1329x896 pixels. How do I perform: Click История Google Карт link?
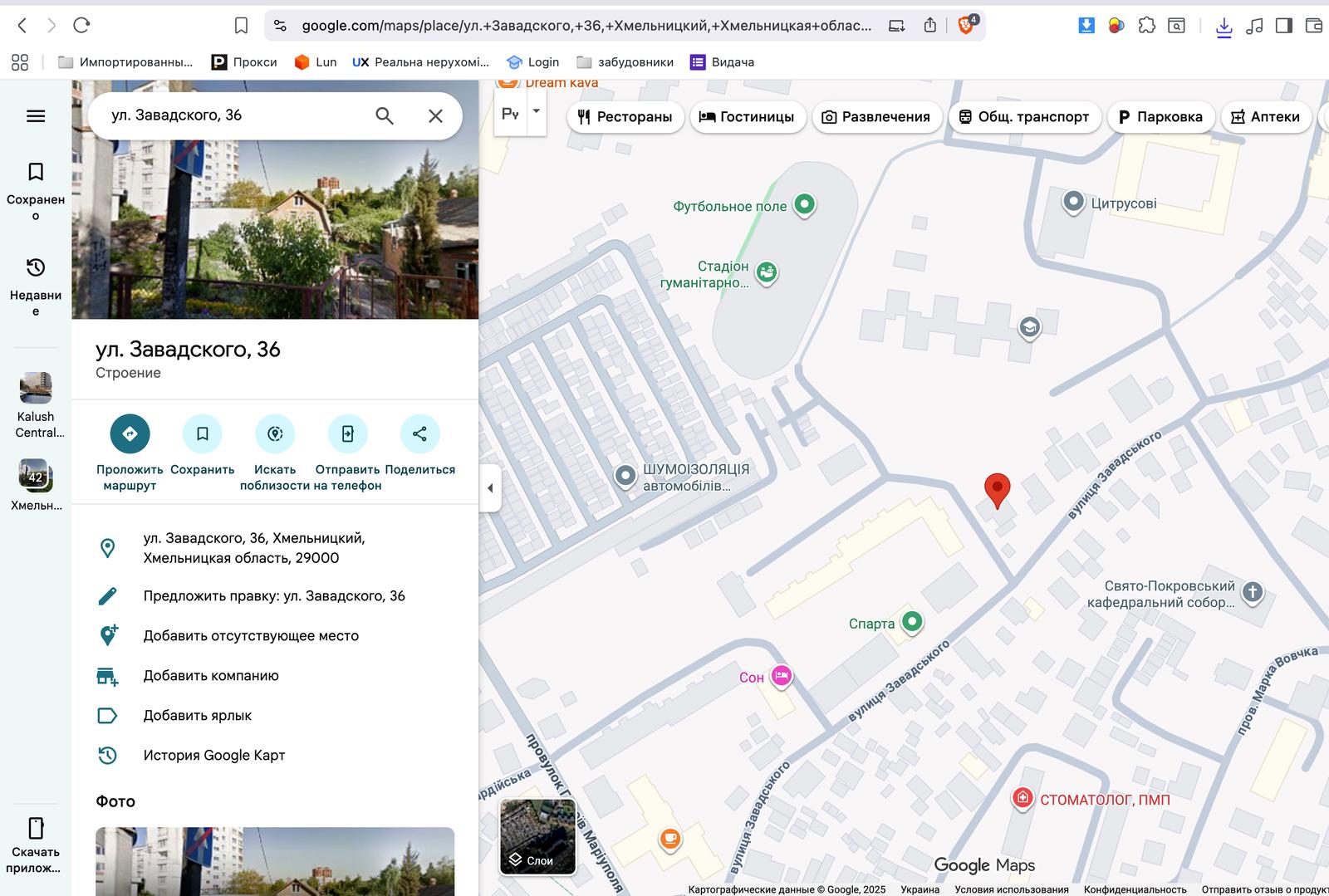214,756
